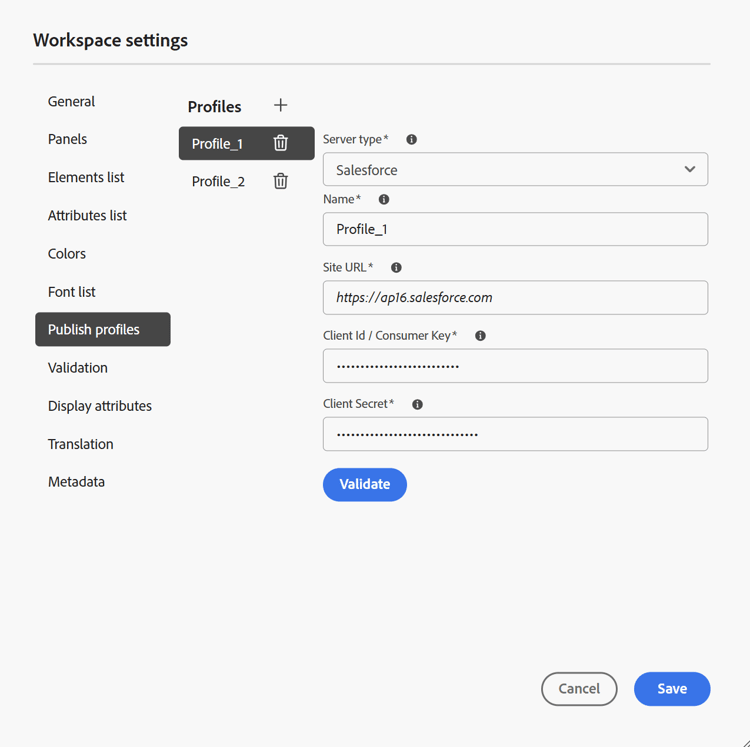Click into the Client Secret field

(x=515, y=434)
